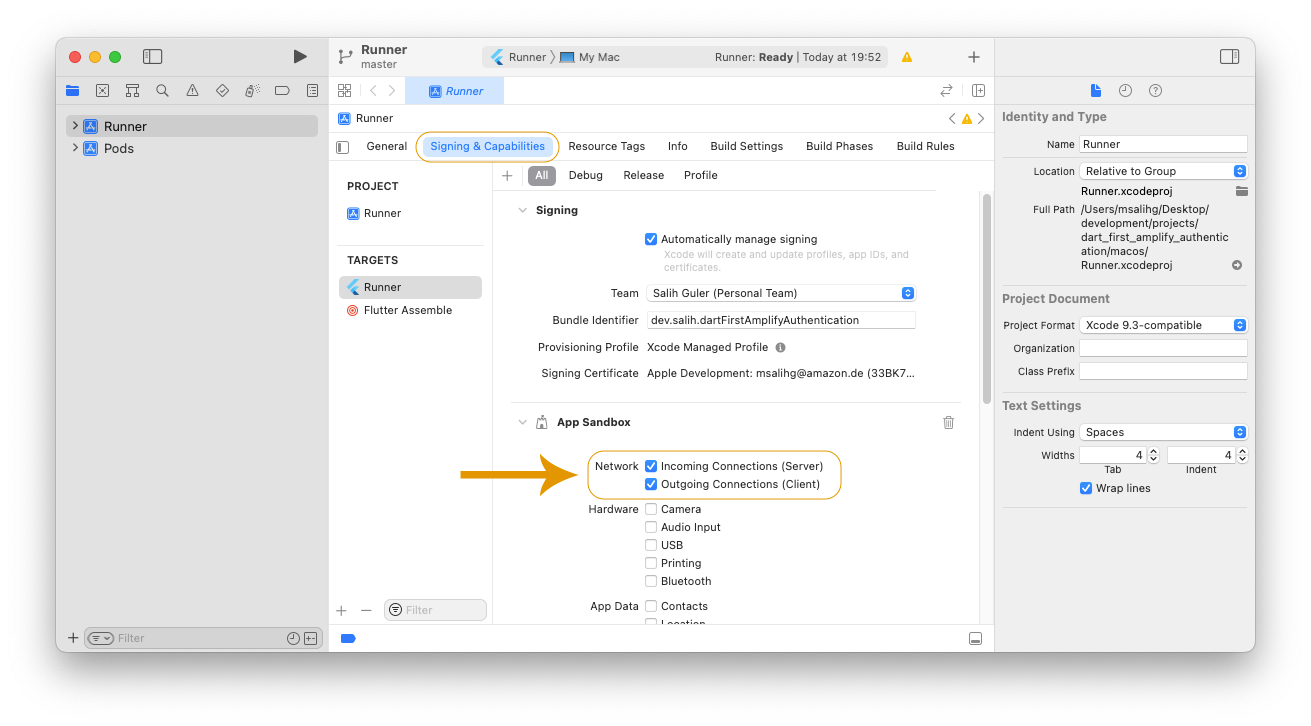Viewport: 1311px width, 726px height.
Task: Switch to the Info tab
Action: point(678,146)
